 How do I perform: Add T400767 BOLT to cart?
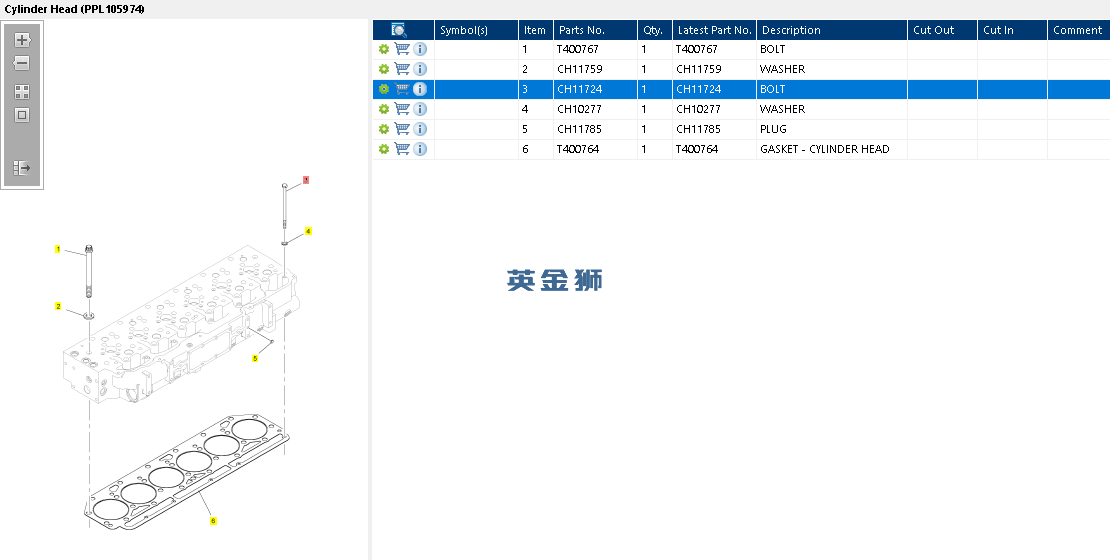(x=402, y=49)
